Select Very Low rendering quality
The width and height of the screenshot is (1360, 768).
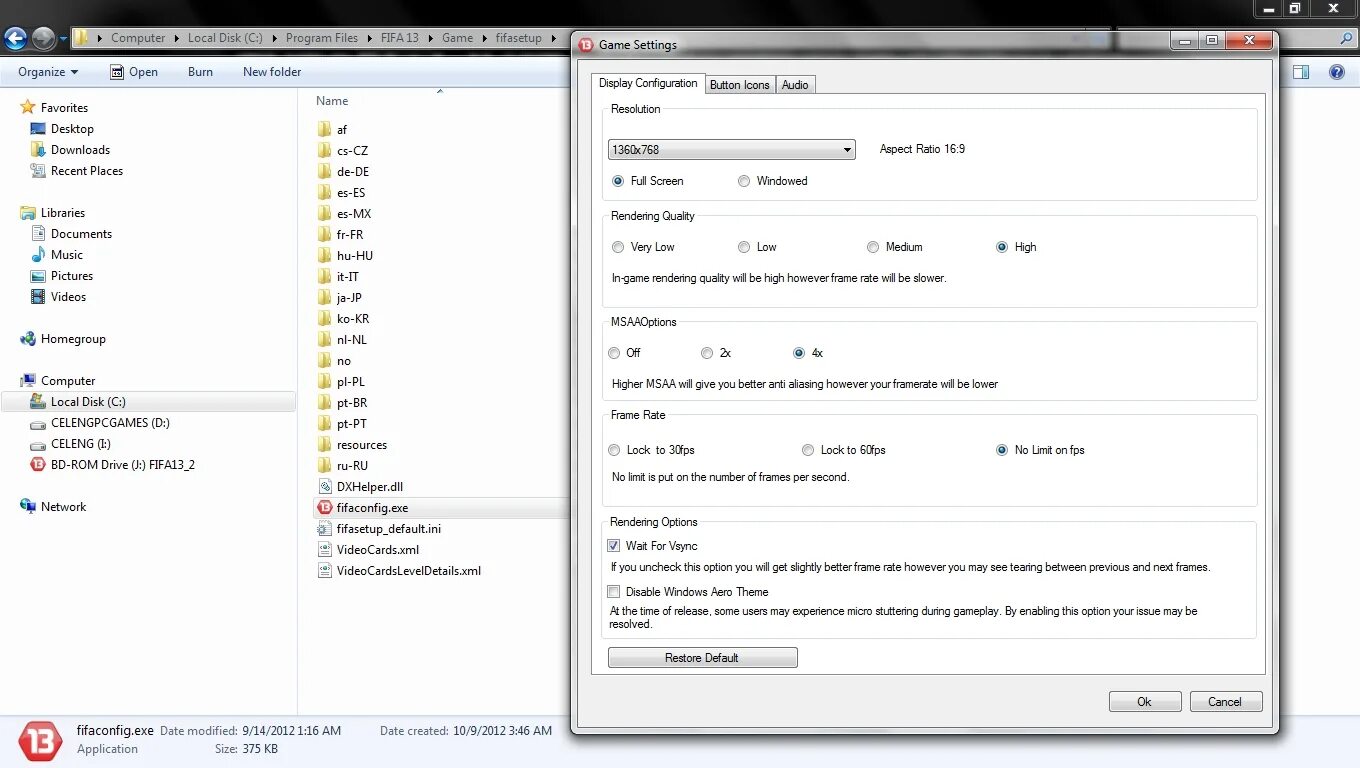point(618,247)
